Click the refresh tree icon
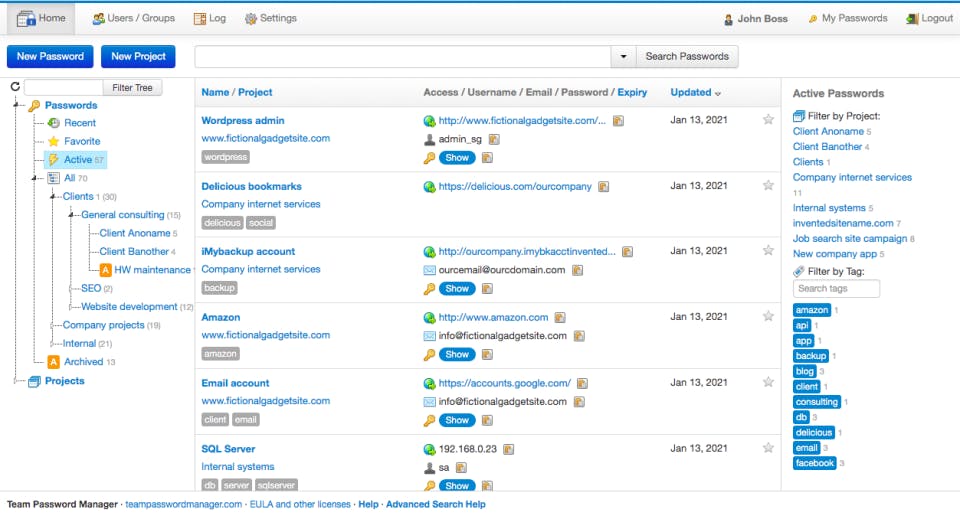 pyautogui.click(x=15, y=87)
